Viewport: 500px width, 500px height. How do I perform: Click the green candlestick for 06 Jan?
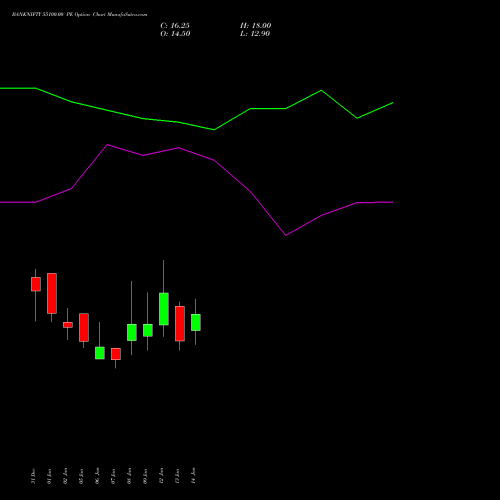point(100,353)
